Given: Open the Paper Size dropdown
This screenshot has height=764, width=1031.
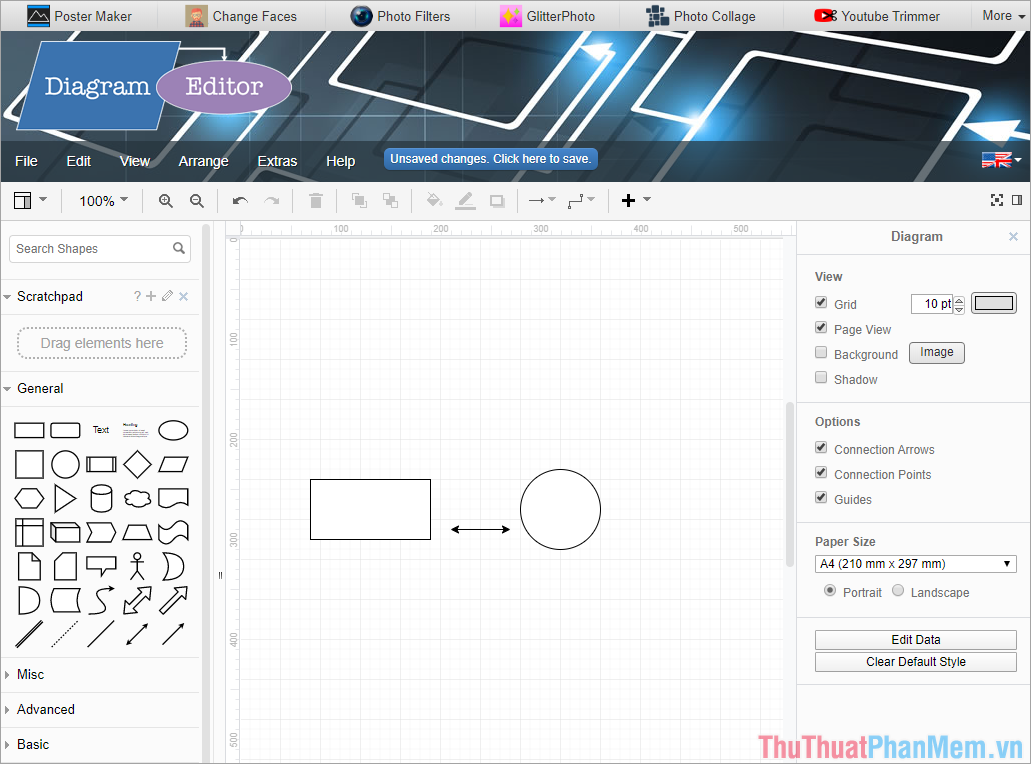Looking at the screenshot, I should point(915,563).
